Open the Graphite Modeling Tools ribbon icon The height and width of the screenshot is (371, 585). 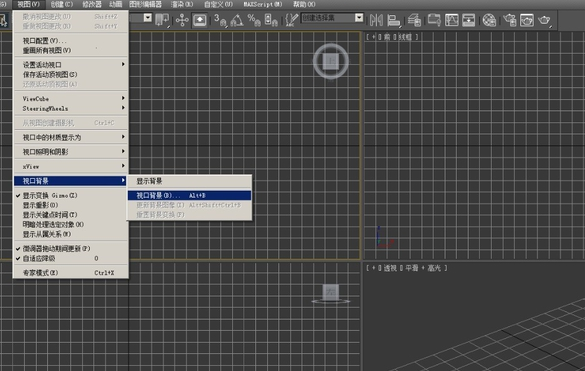pos(434,20)
